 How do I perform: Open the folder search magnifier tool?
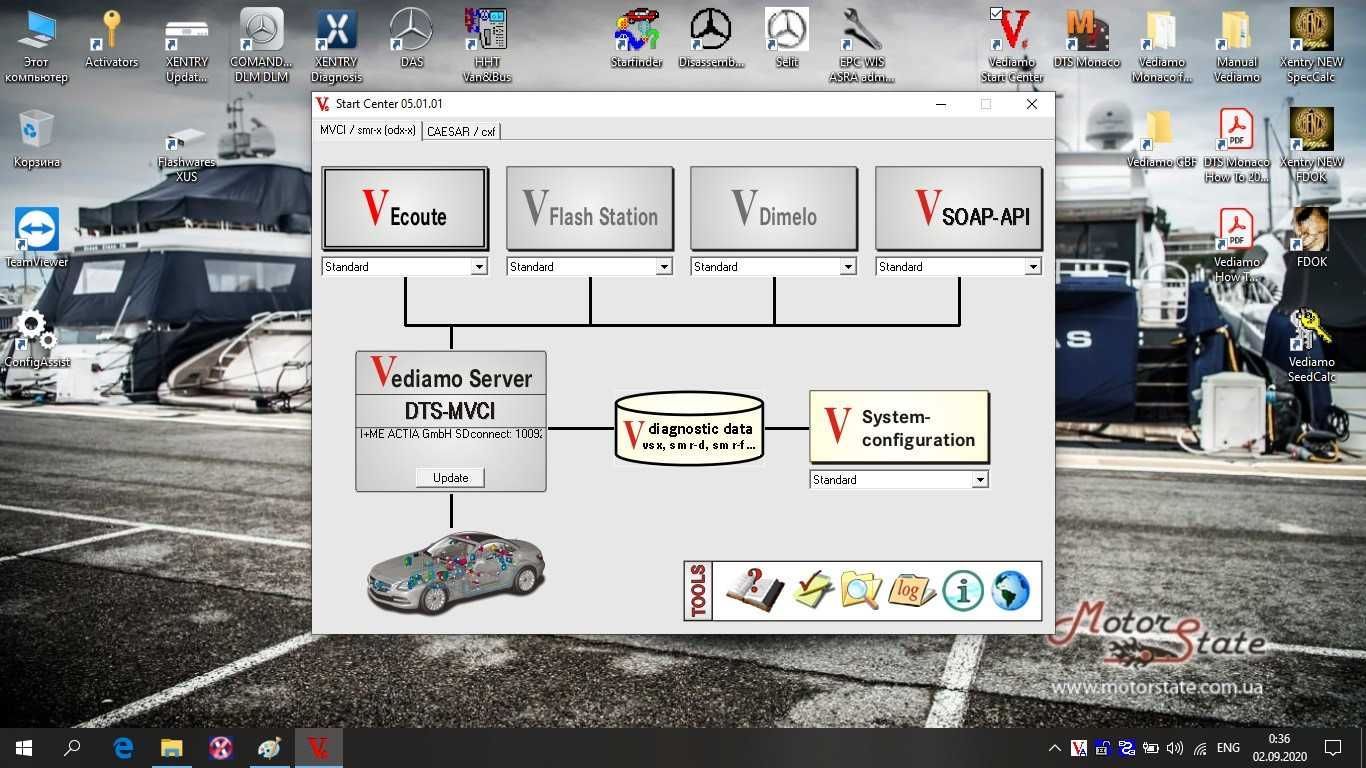pyautogui.click(x=860, y=590)
